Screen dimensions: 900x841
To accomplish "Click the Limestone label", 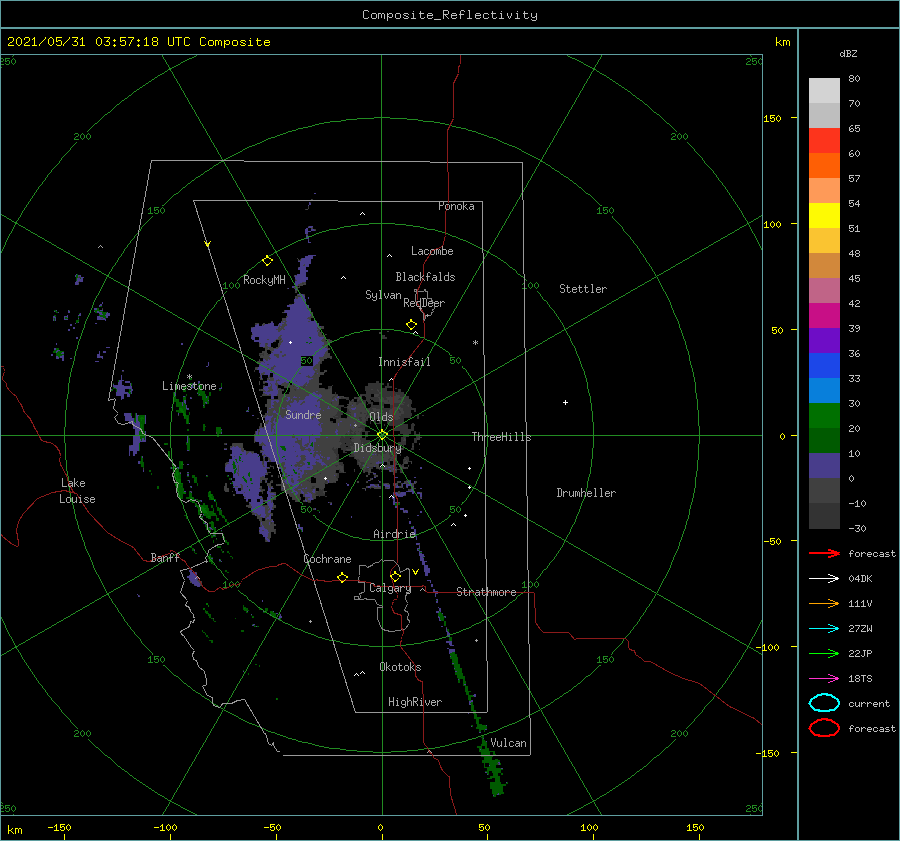I will coord(189,386).
